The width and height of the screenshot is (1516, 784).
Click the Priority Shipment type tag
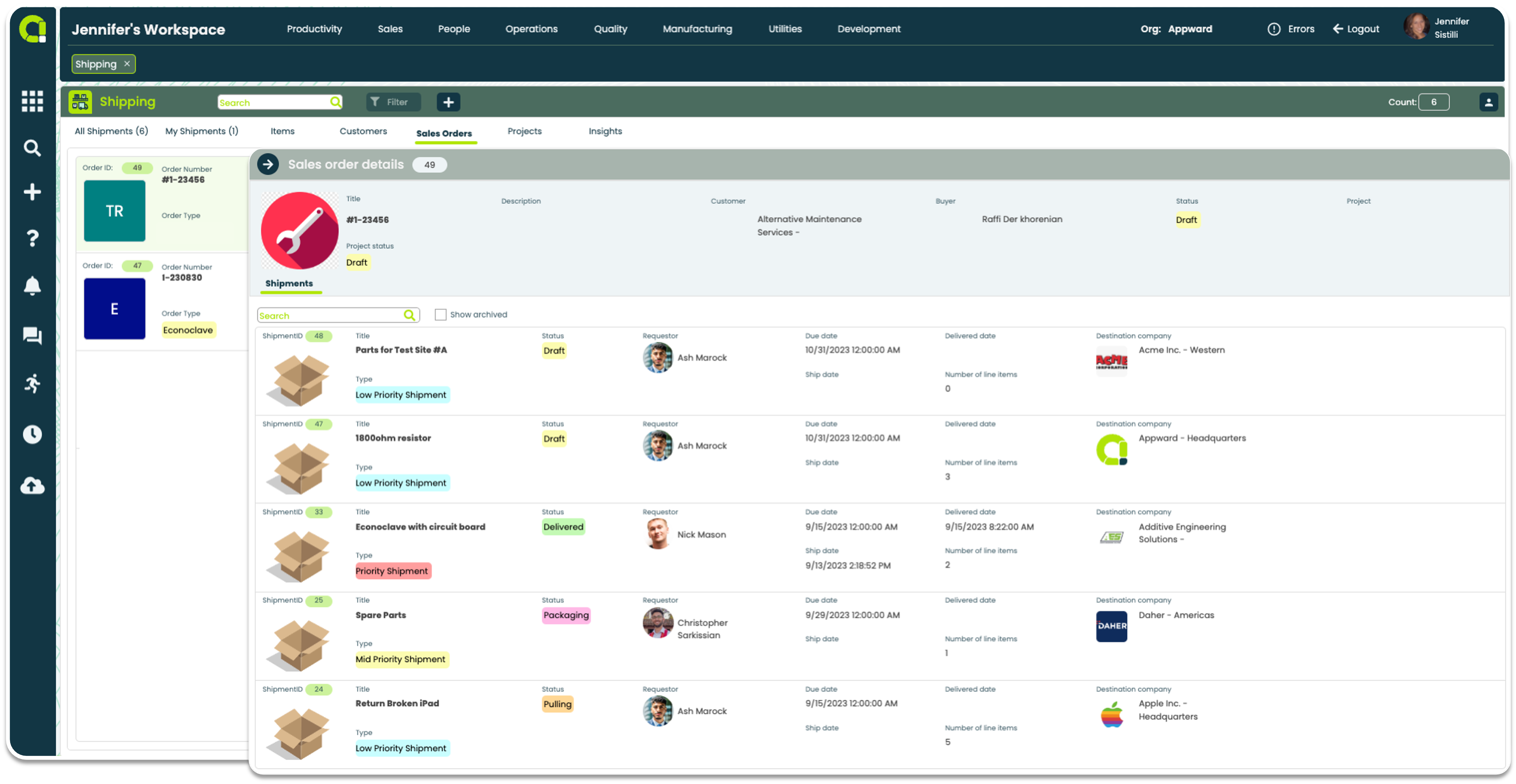(x=392, y=571)
